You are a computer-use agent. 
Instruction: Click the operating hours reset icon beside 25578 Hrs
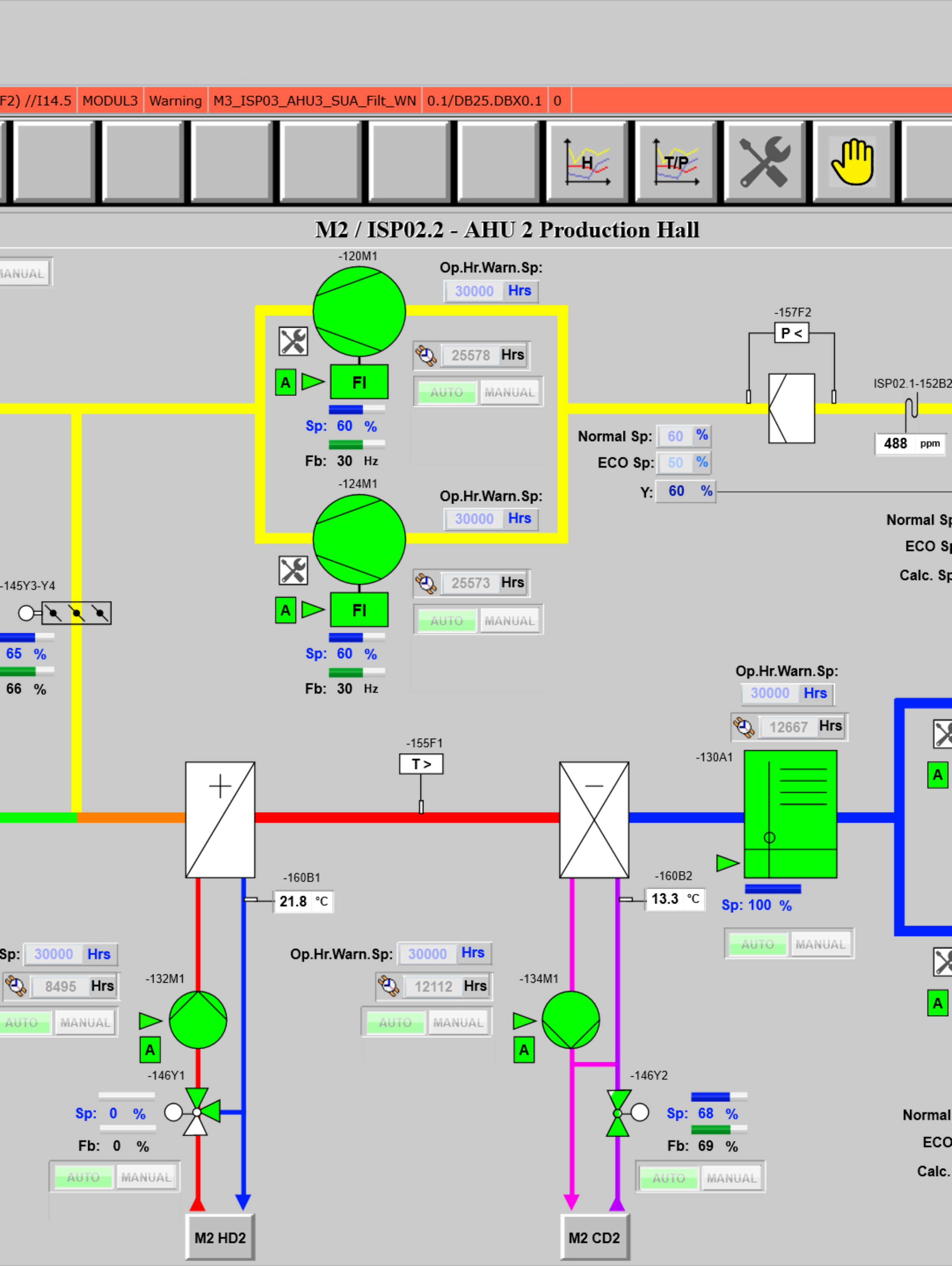425,355
